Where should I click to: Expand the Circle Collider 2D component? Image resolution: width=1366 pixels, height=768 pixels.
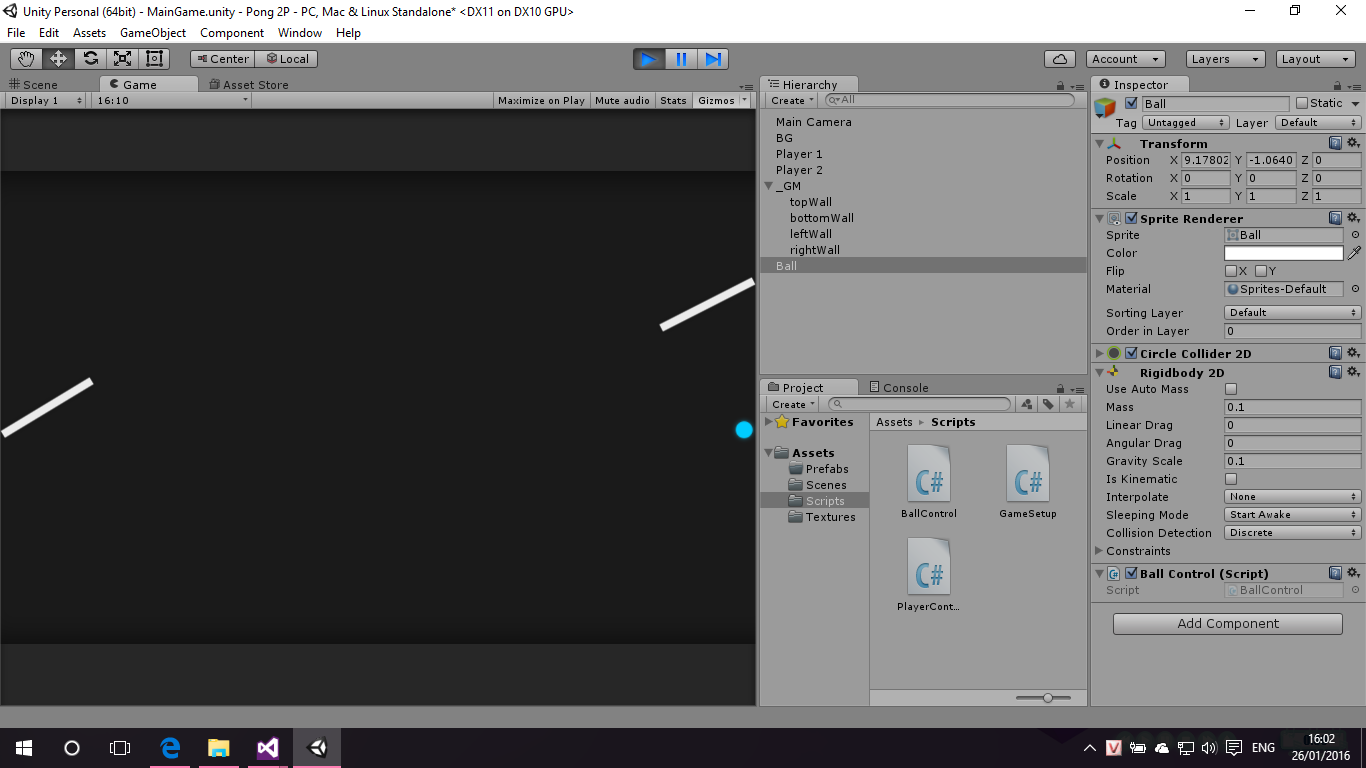click(x=1100, y=354)
